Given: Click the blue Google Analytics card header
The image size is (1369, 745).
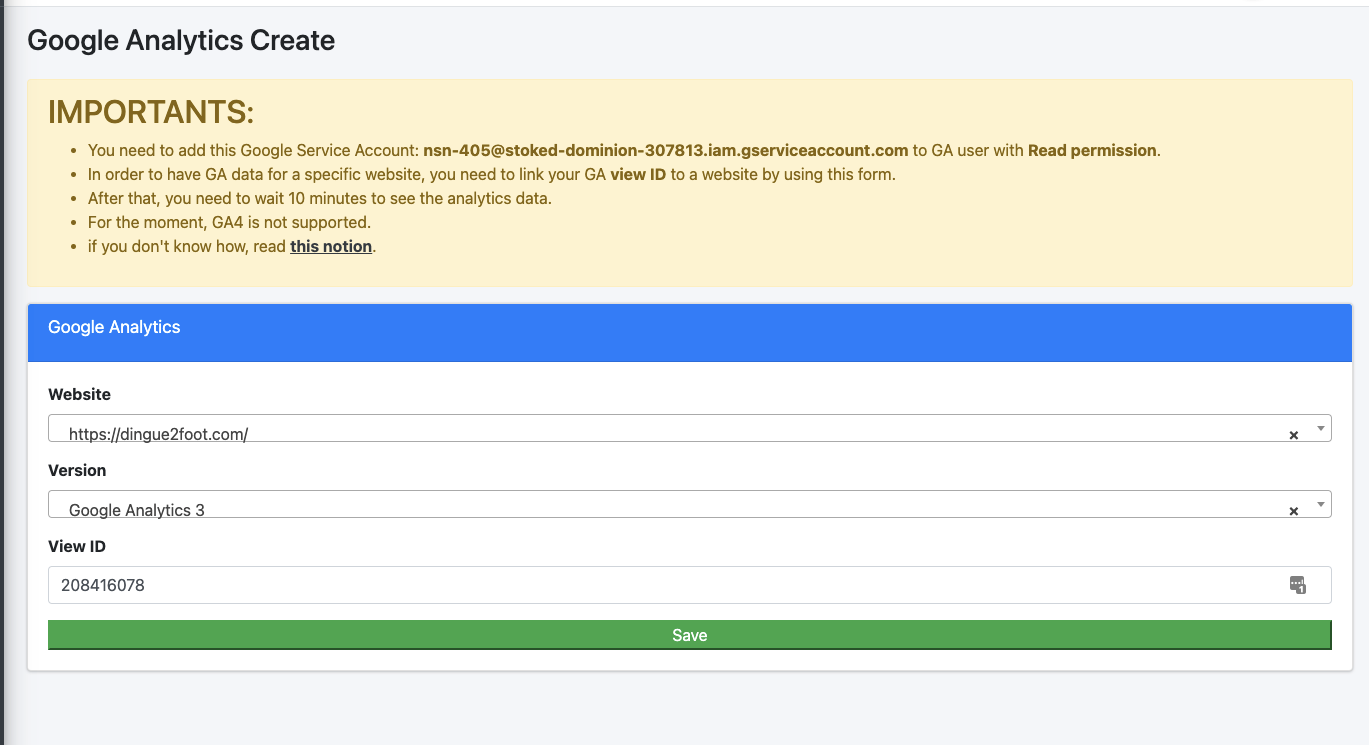Looking at the screenshot, I should [689, 332].
